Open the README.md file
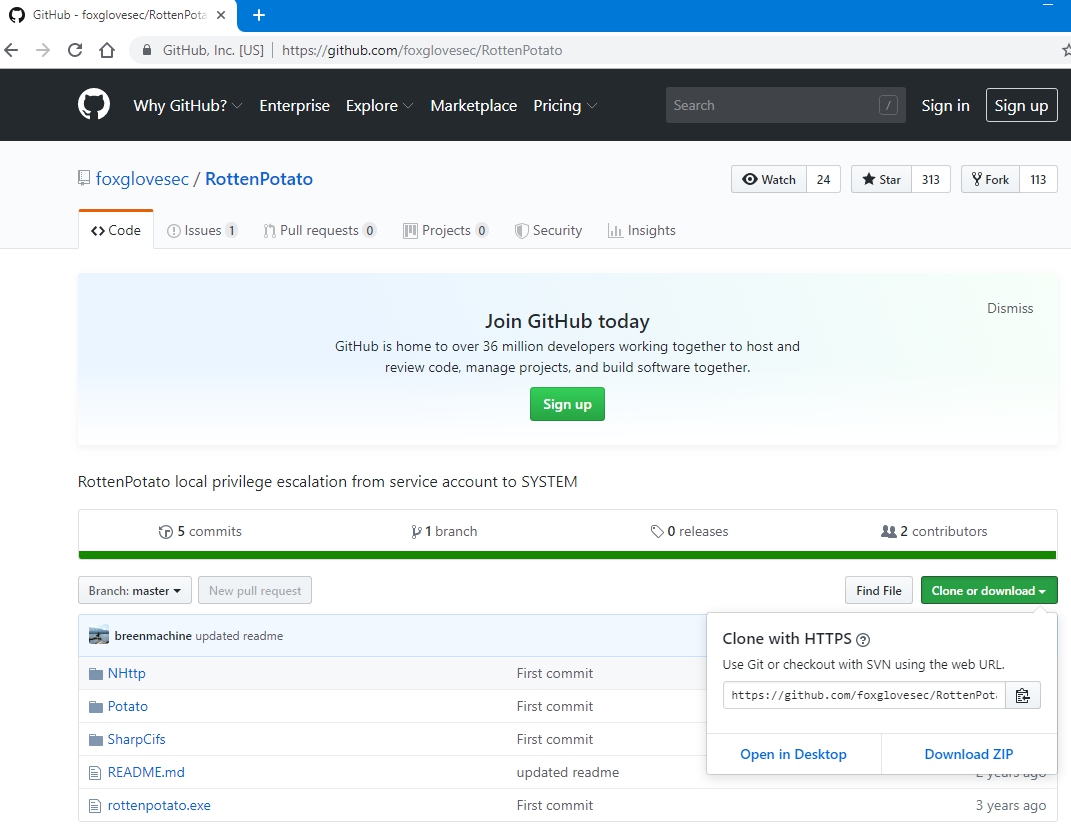Viewport: 1071px width, 825px height. (x=146, y=772)
